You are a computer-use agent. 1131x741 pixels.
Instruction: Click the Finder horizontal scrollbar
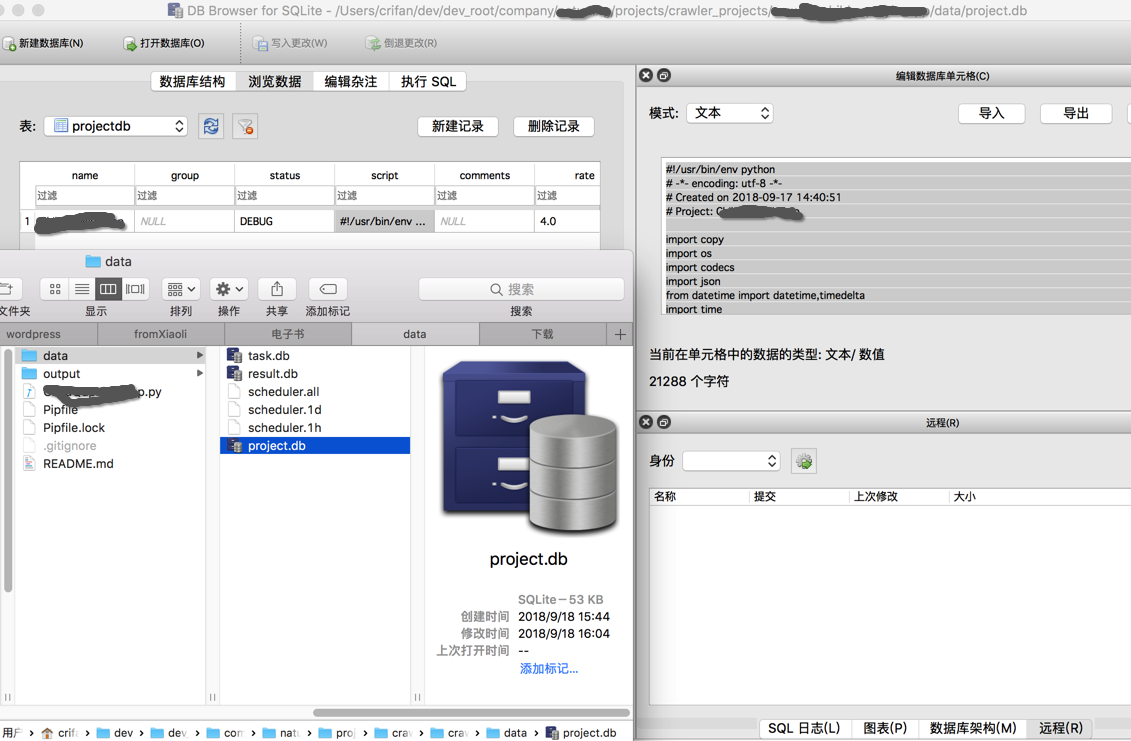click(x=471, y=713)
